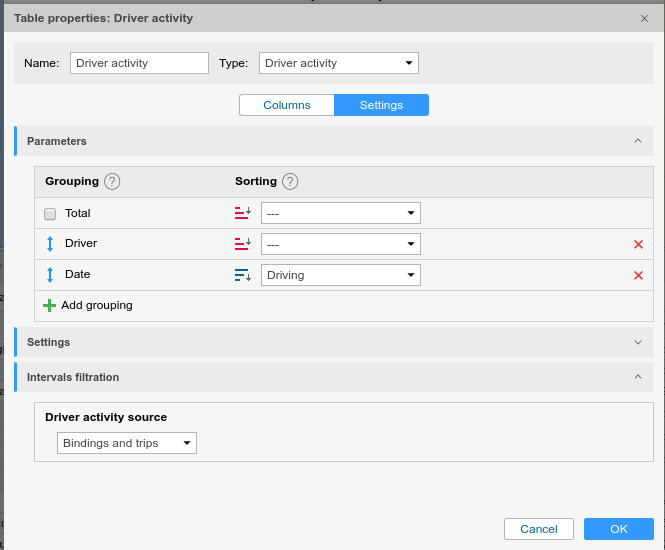Image resolution: width=665 pixels, height=550 pixels.
Task: Switch to the Columns tab
Action: pos(286,105)
